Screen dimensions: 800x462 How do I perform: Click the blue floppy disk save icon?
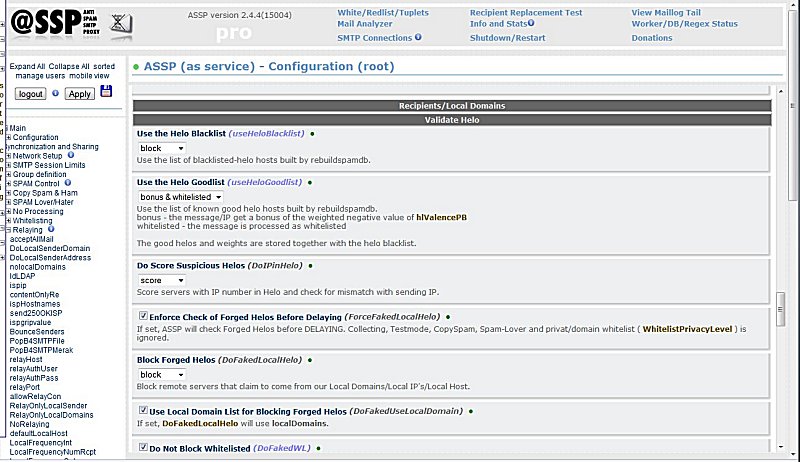(106, 91)
